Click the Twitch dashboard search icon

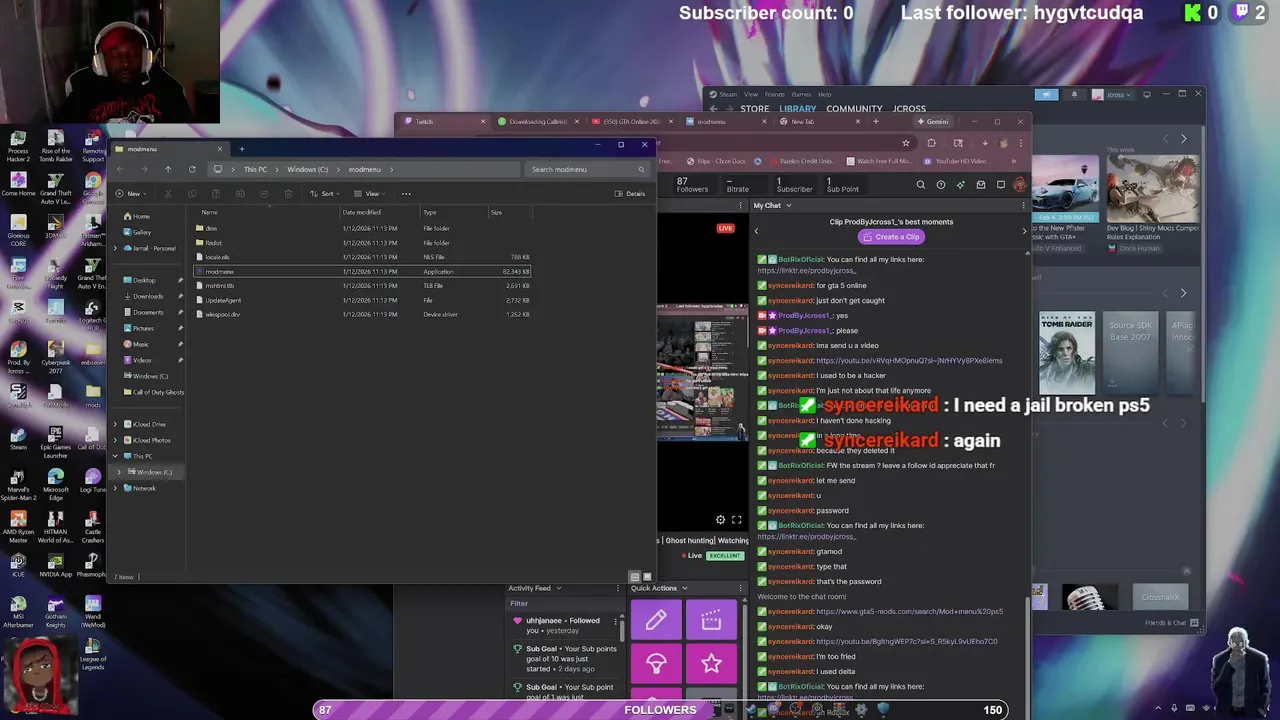click(x=921, y=185)
